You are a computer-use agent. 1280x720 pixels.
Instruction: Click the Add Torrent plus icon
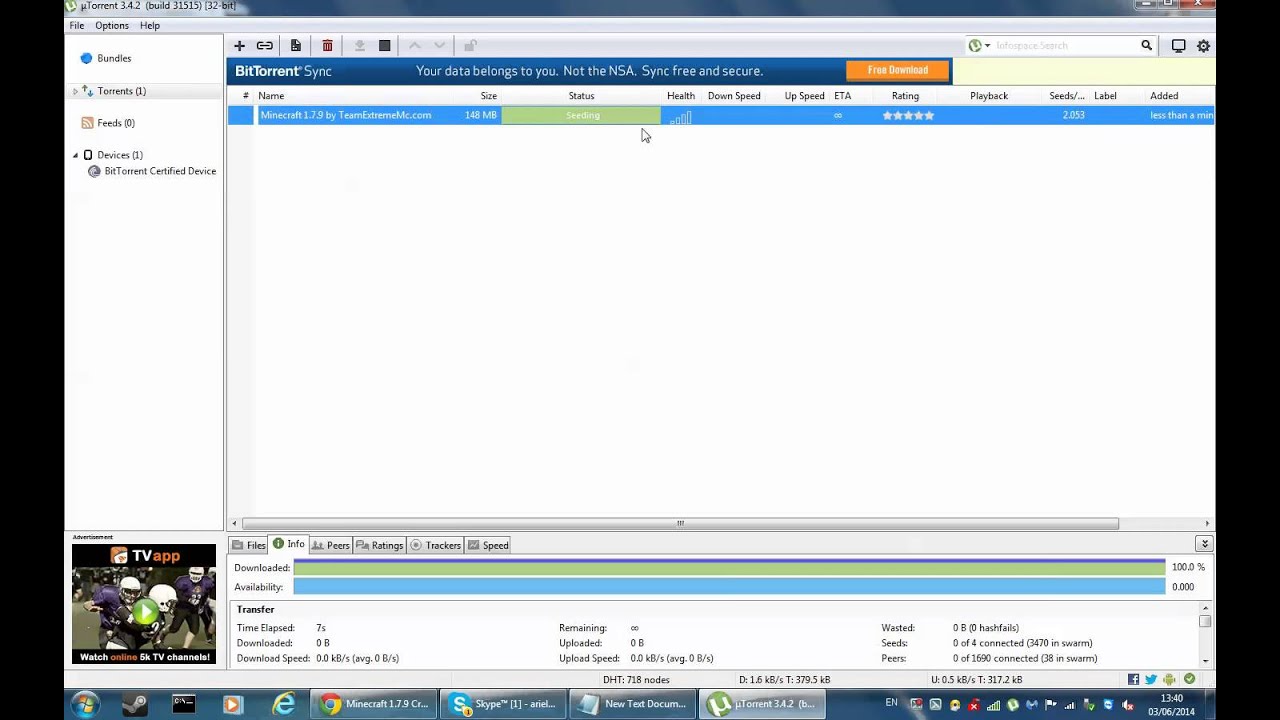tap(239, 46)
